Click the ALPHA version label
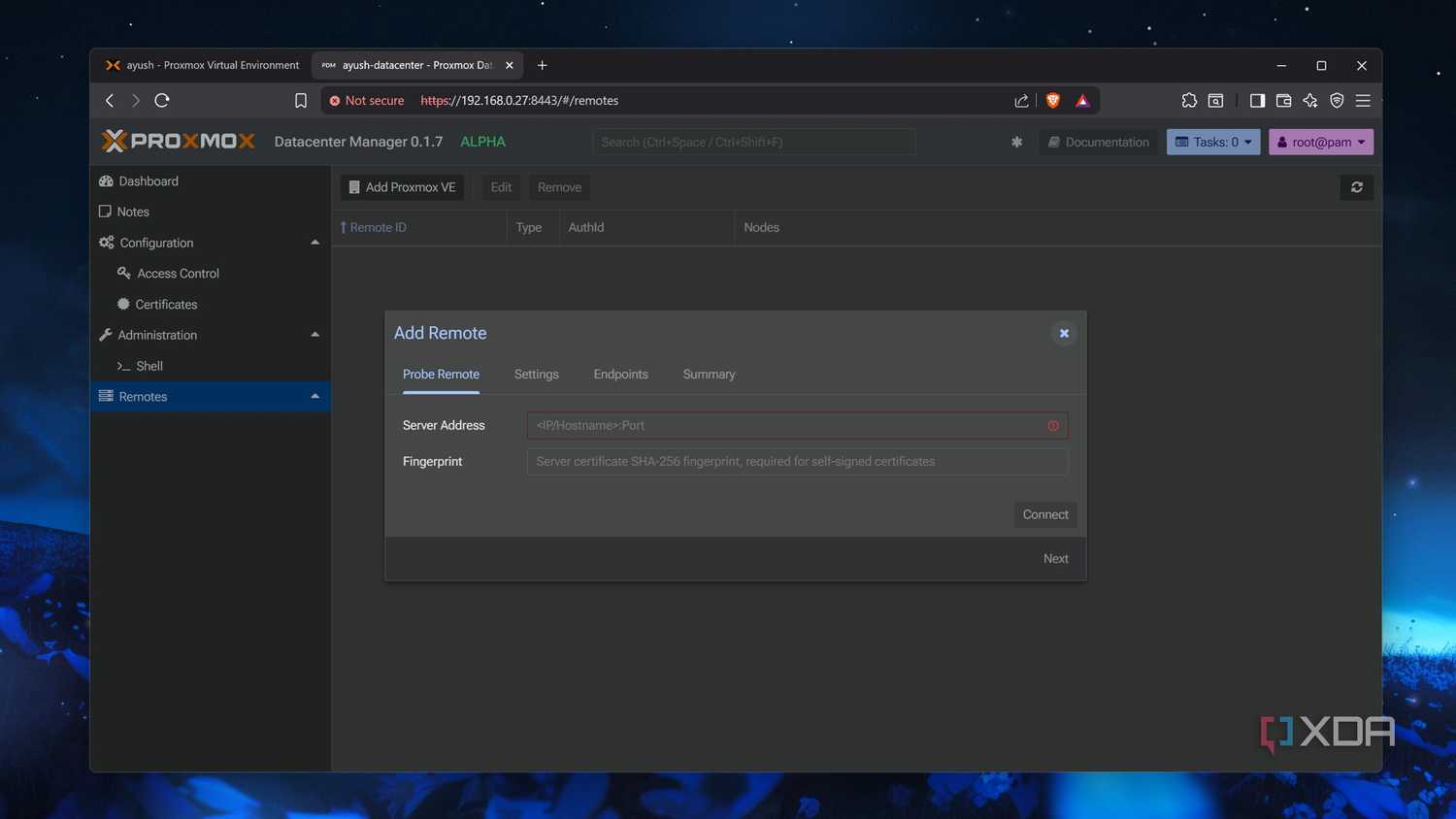1456x819 pixels. tap(482, 142)
